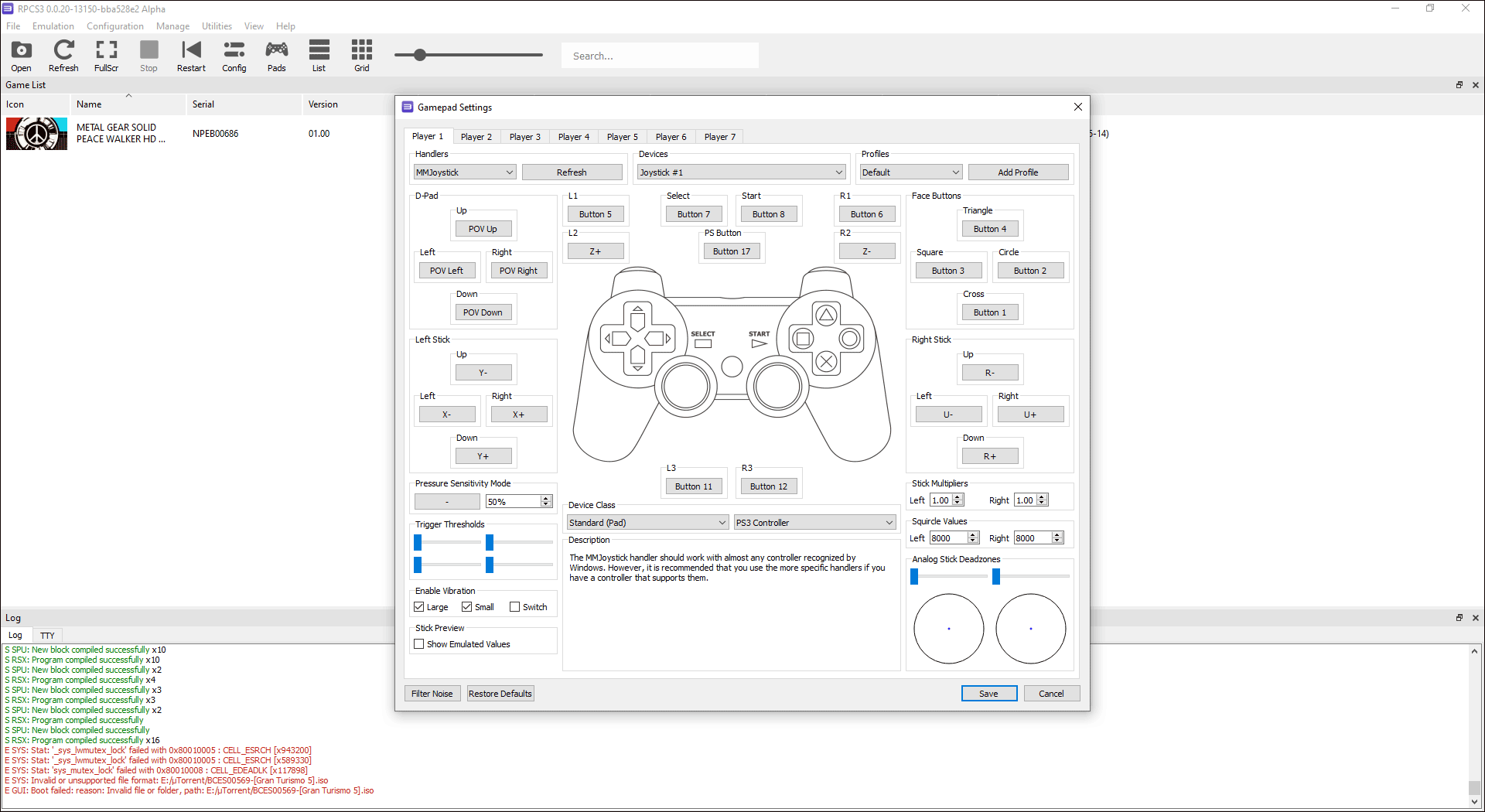Open the Handlers MMJoystick dropdown
Image resolution: width=1485 pixels, height=812 pixels.
pyautogui.click(x=465, y=172)
